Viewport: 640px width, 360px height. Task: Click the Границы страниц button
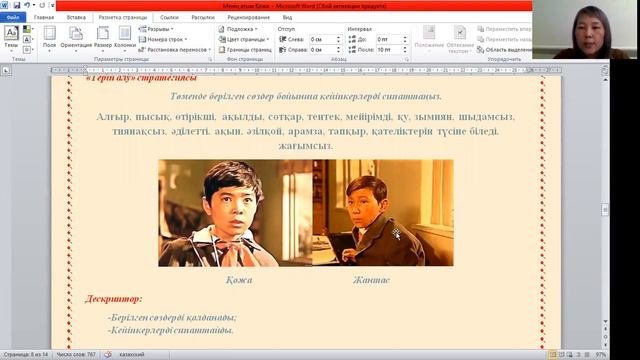point(245,50)
